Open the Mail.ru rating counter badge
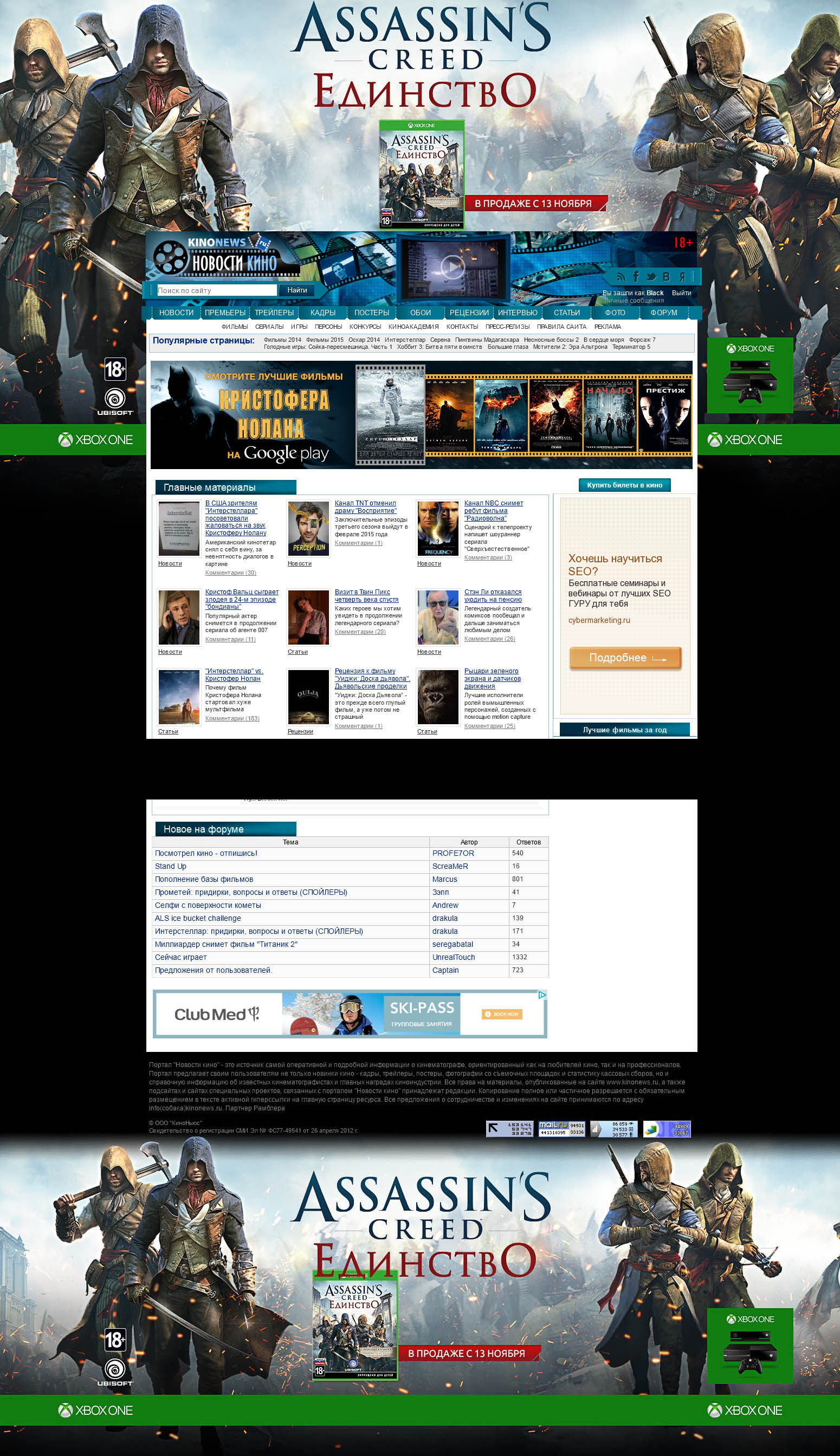Image resolution: width=840 pixels, height=1456 pixels. 561,1128
